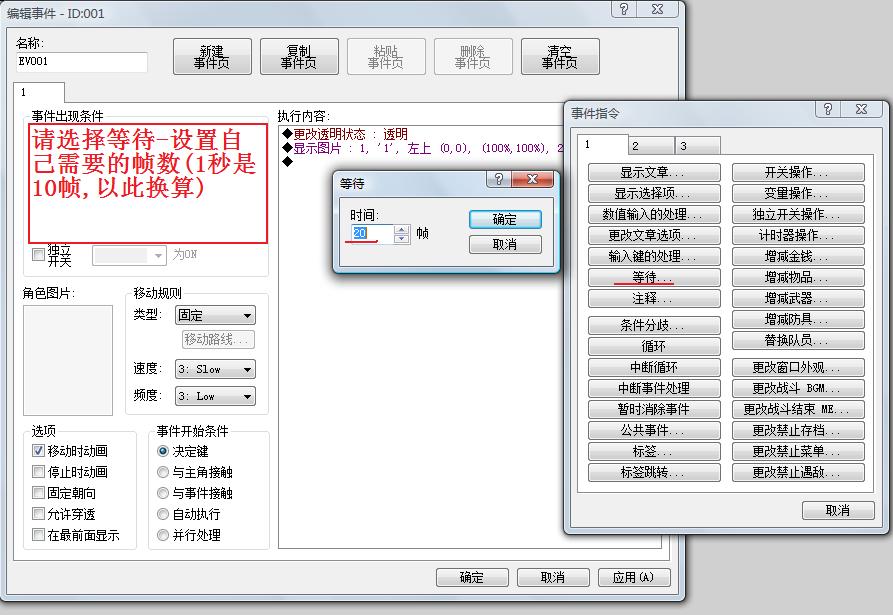Click the 复制事件页 button
The width and height of the screenshot is (893, 615).
coord(299,57)
